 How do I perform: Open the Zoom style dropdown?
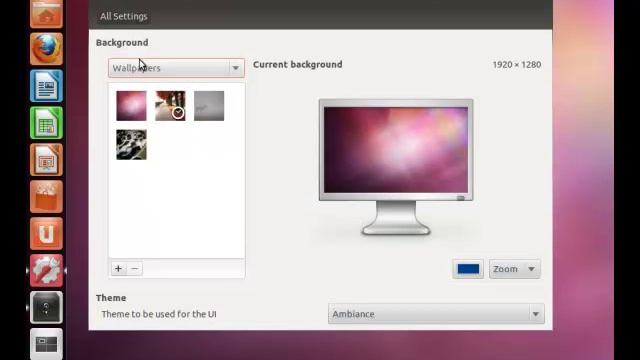[x=515, y=269]
